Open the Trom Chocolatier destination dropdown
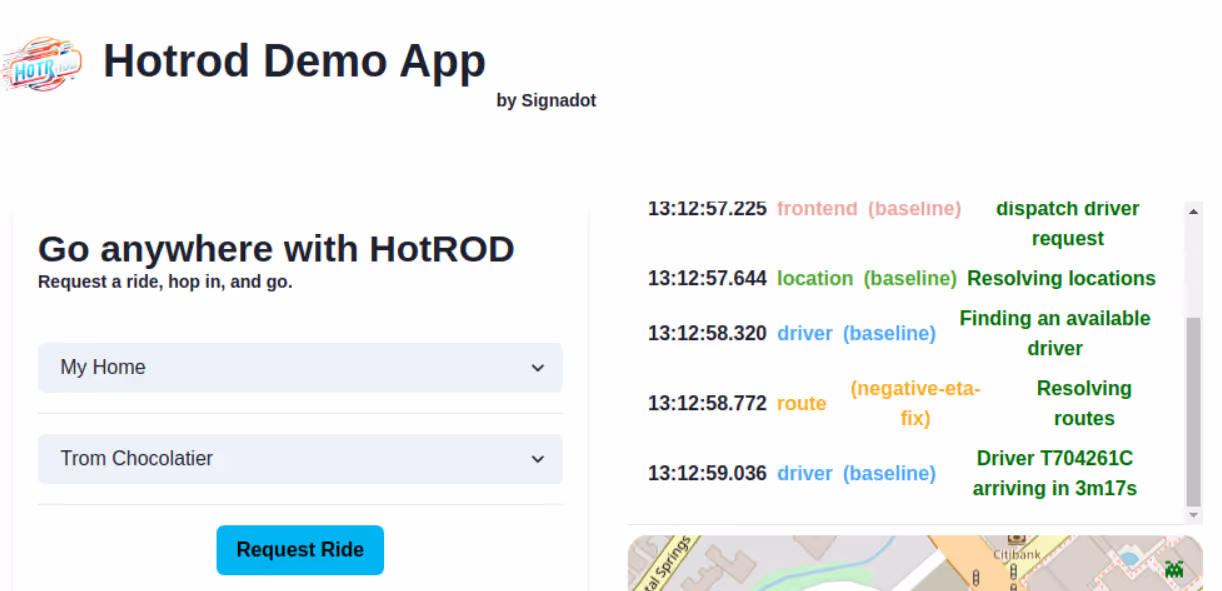Screen dimensions: 1222x591 [300, 459]
